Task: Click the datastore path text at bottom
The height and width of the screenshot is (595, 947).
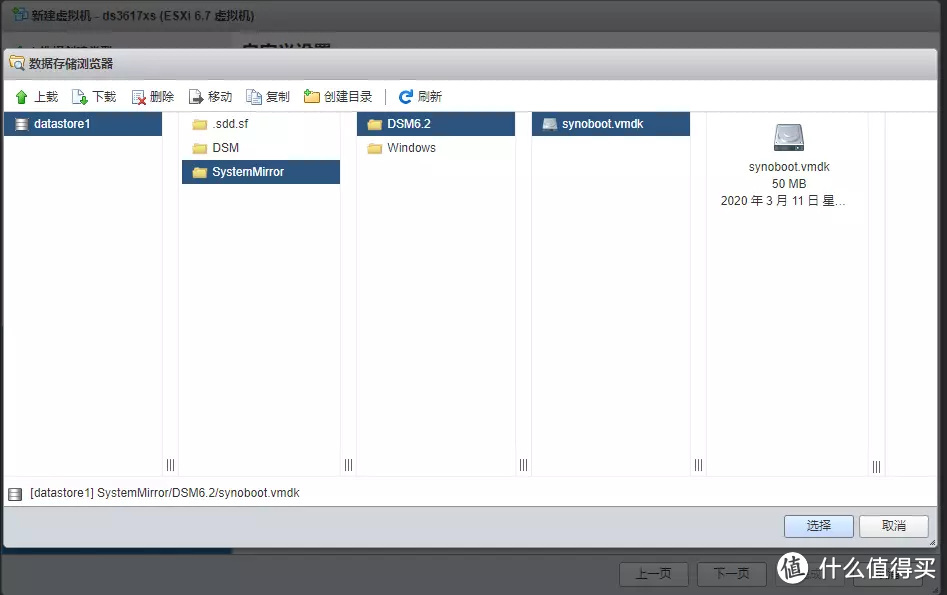Action: click(165, 493)
